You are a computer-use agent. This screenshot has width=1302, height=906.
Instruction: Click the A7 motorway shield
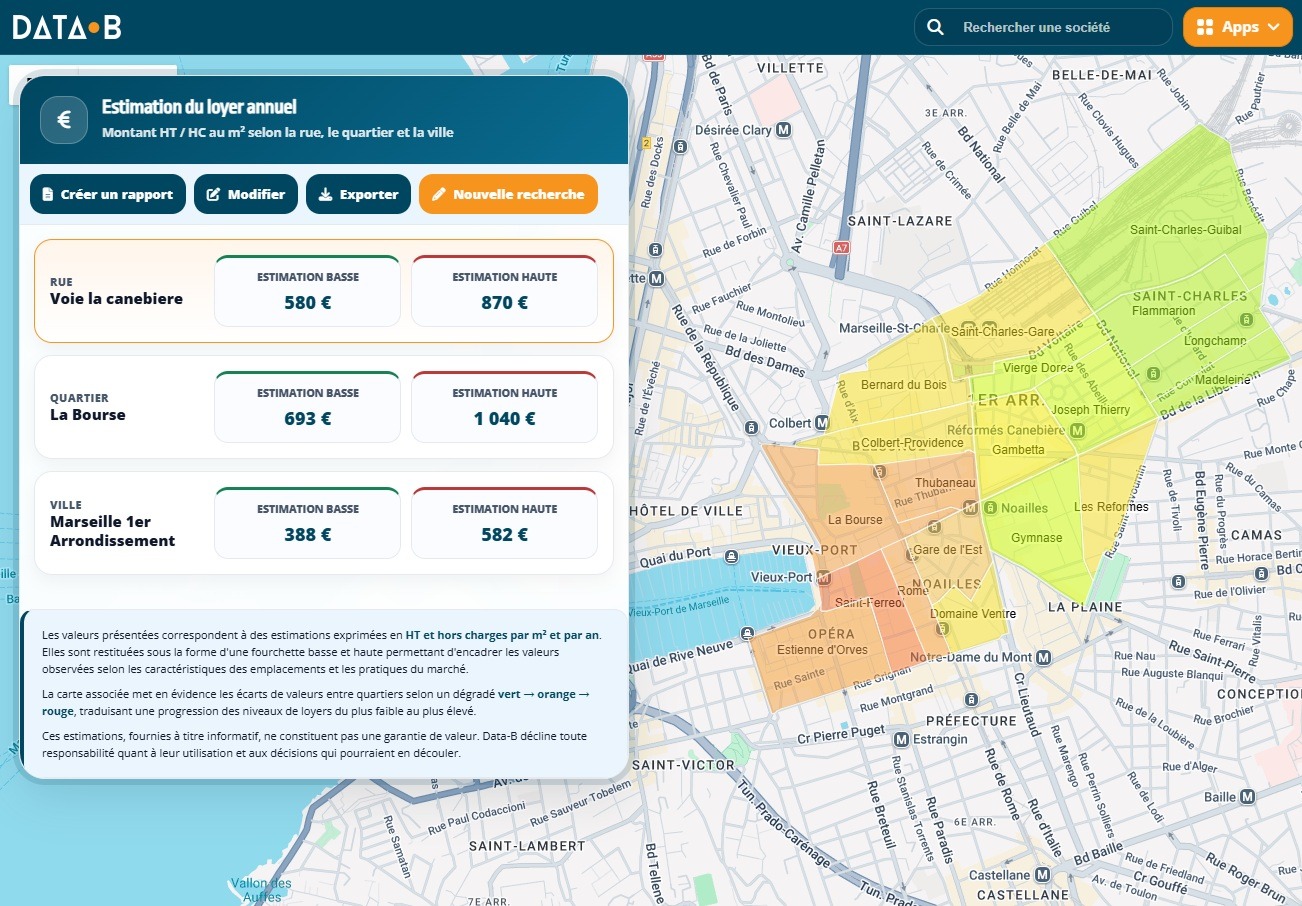(x=841, y=246)
